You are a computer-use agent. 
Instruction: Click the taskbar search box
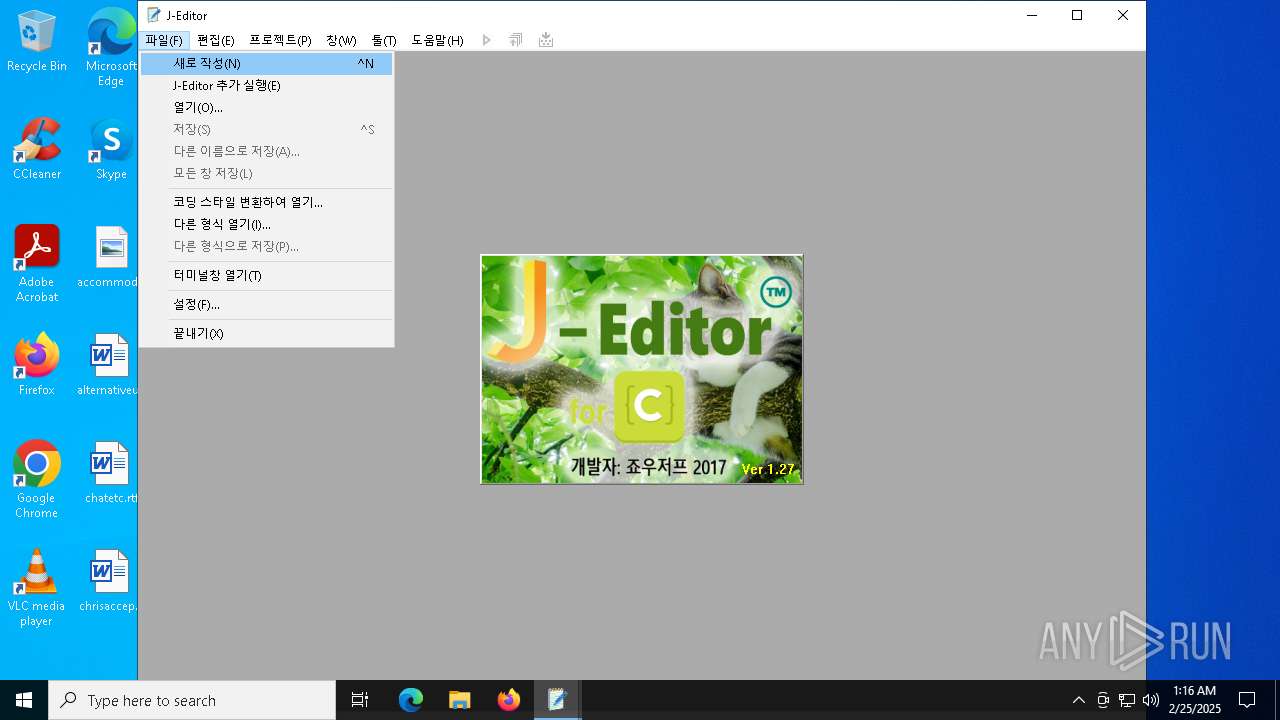[192, 700]
